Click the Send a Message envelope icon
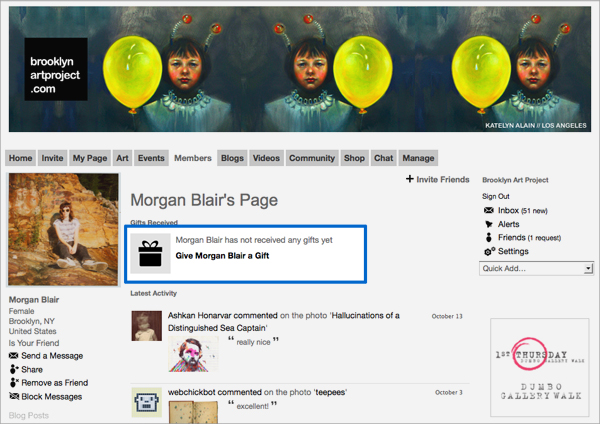The height and width of the screenshot is (424, 600). (13, 356)
